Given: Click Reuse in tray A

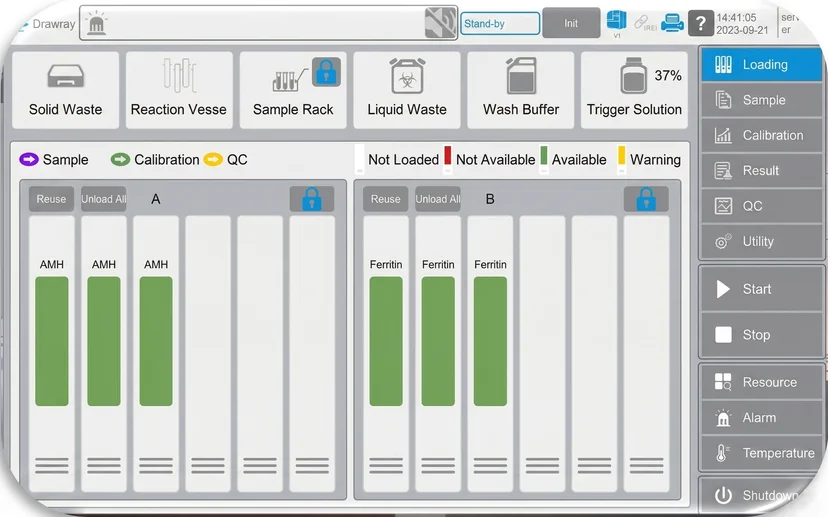Looking at the screenshot, I should (x=51, y=199).
